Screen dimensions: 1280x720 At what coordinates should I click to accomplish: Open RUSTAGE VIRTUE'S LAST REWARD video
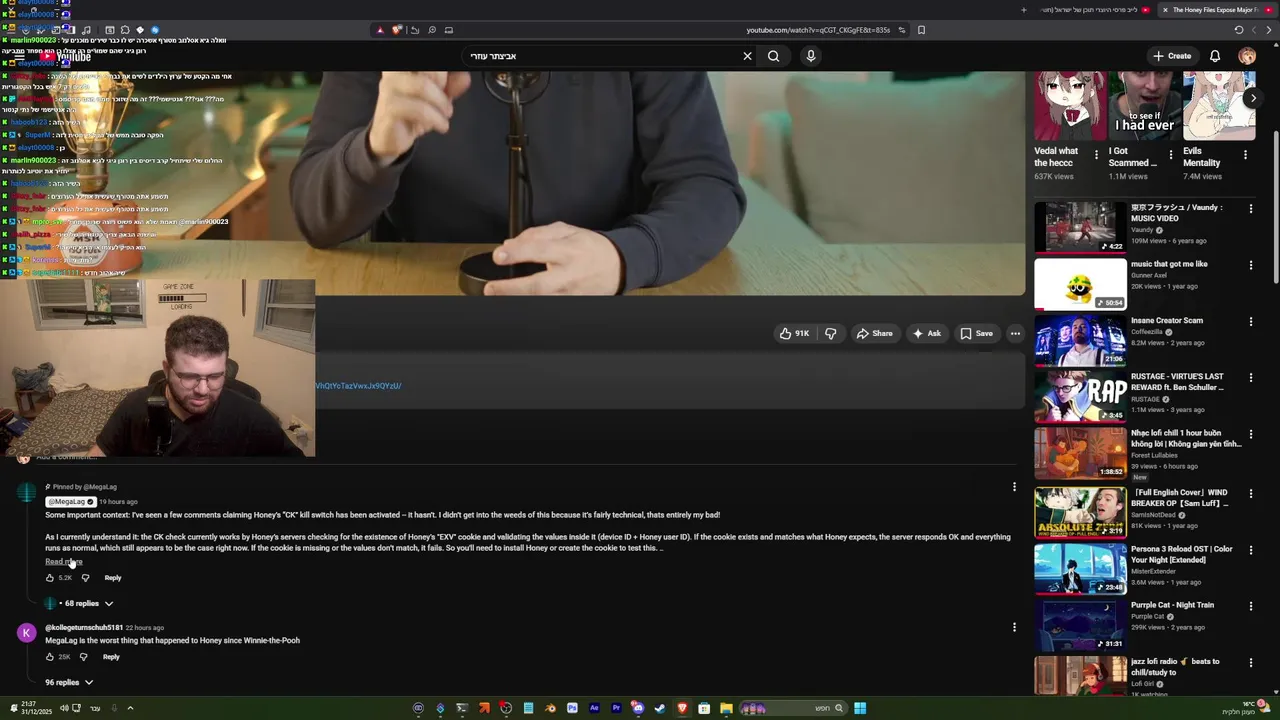1080,396
